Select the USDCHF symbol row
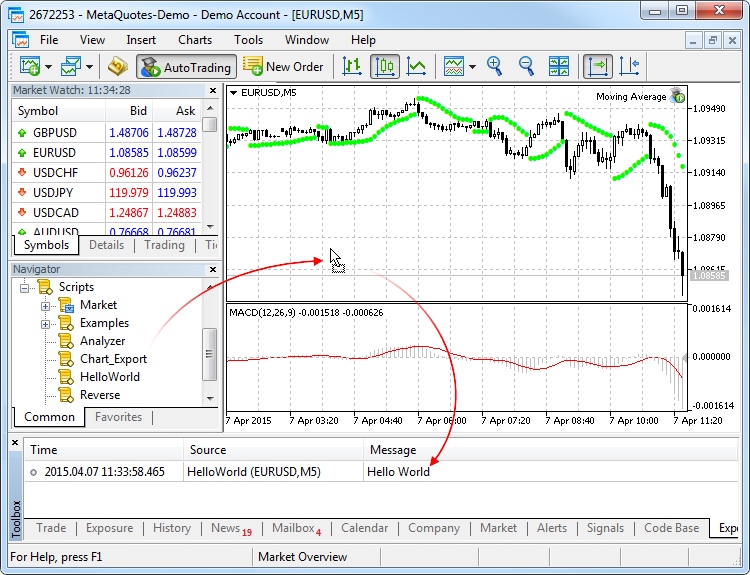The height and width of the screenshot is (575, 750). point(107,173)
